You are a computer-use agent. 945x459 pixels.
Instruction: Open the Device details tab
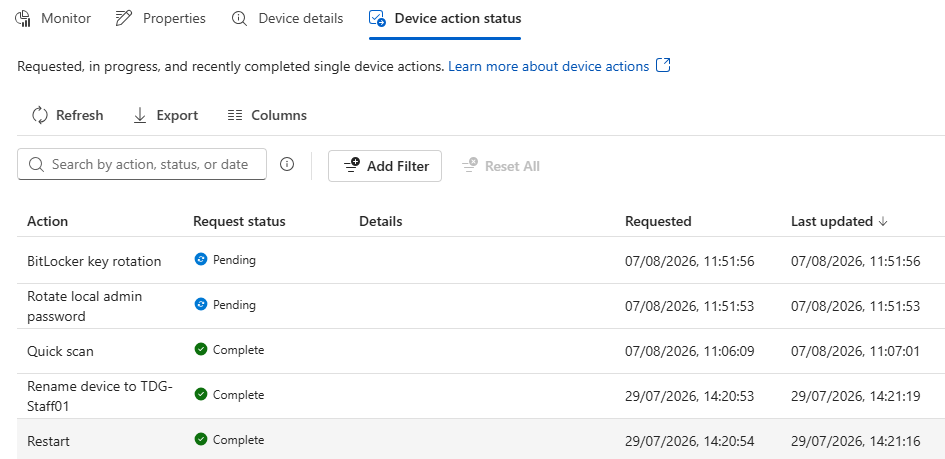pos(287,19)
